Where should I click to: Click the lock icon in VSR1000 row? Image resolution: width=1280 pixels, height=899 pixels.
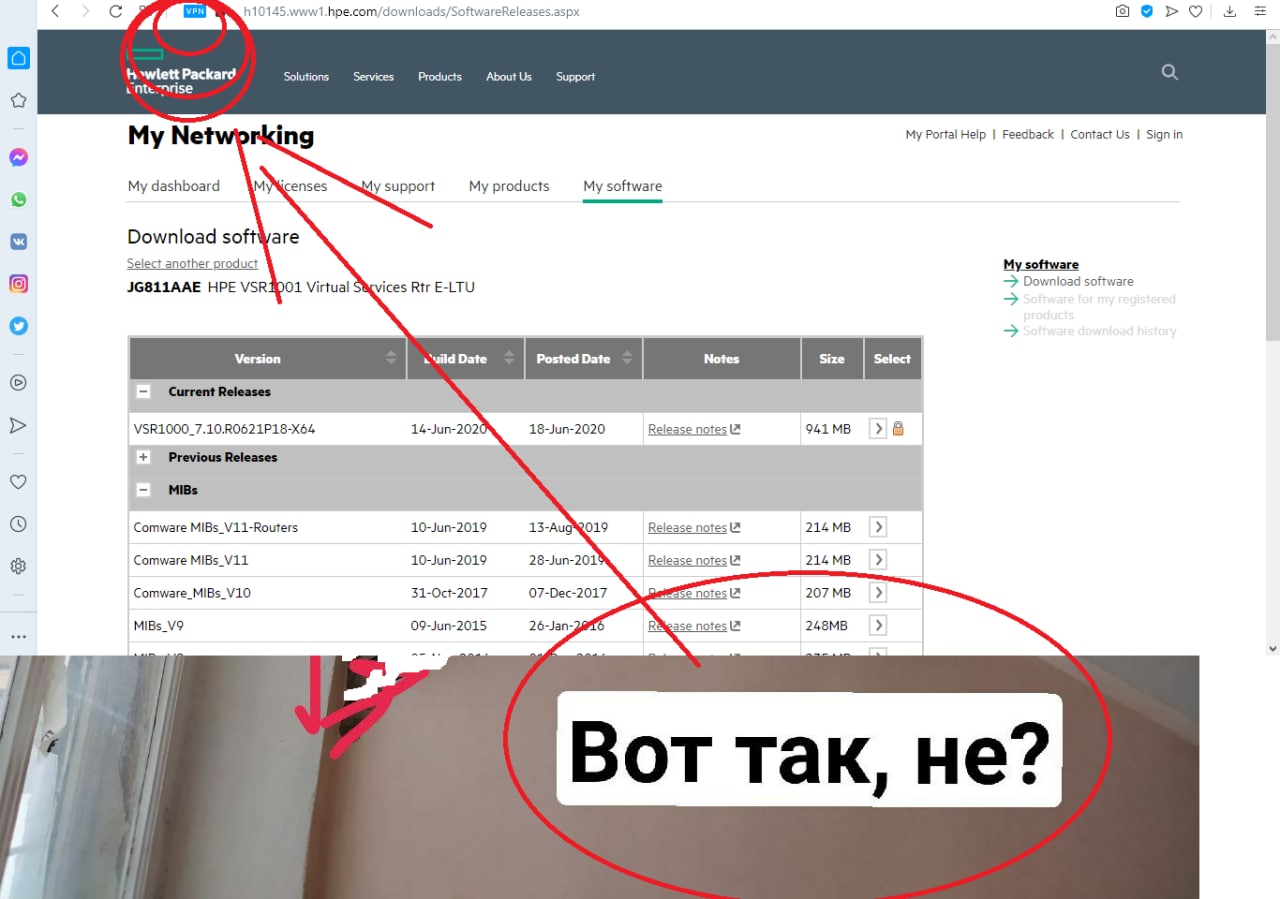(898, 429)
